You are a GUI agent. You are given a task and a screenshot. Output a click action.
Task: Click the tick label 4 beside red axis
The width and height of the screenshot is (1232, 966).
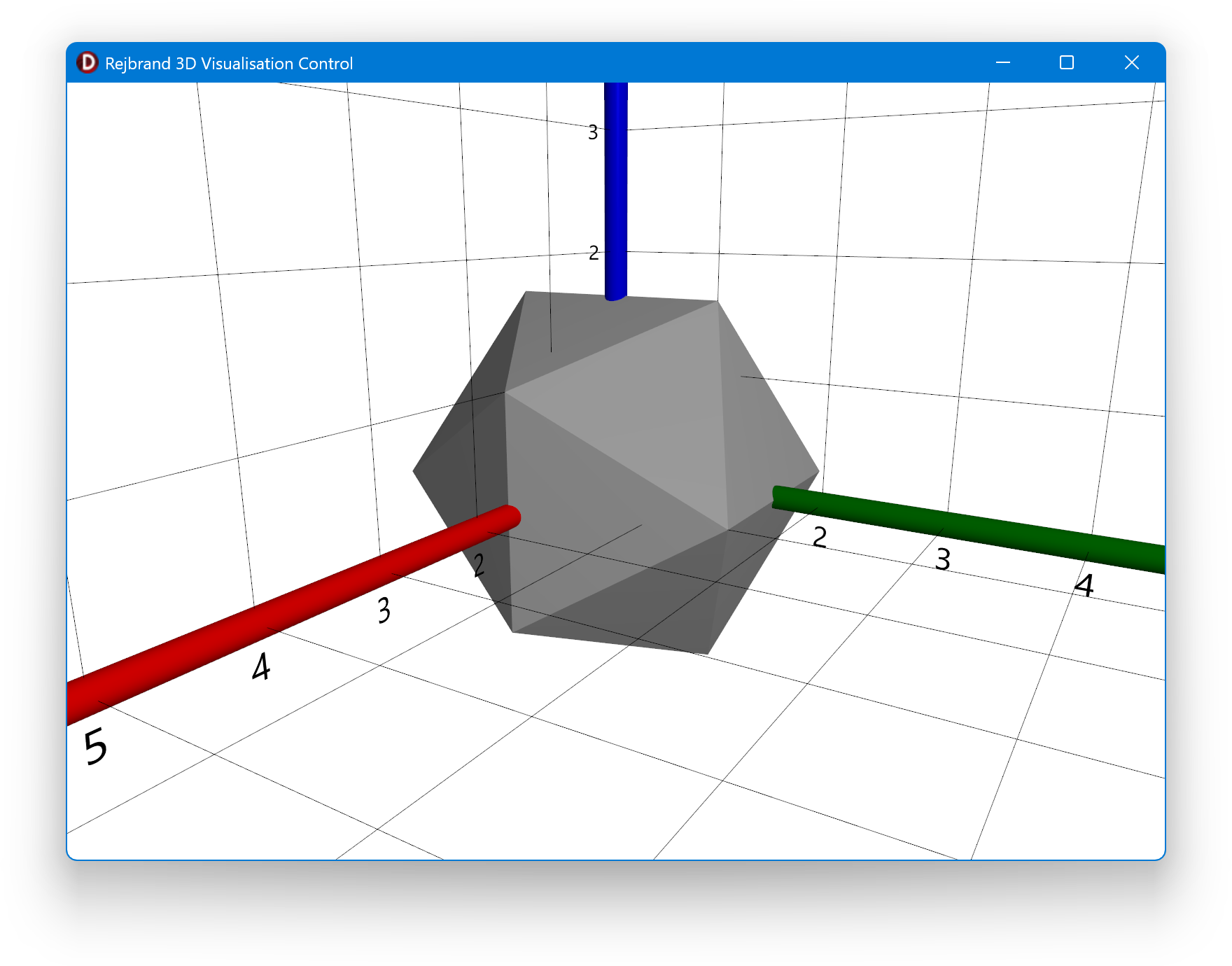tap(261, 666)
